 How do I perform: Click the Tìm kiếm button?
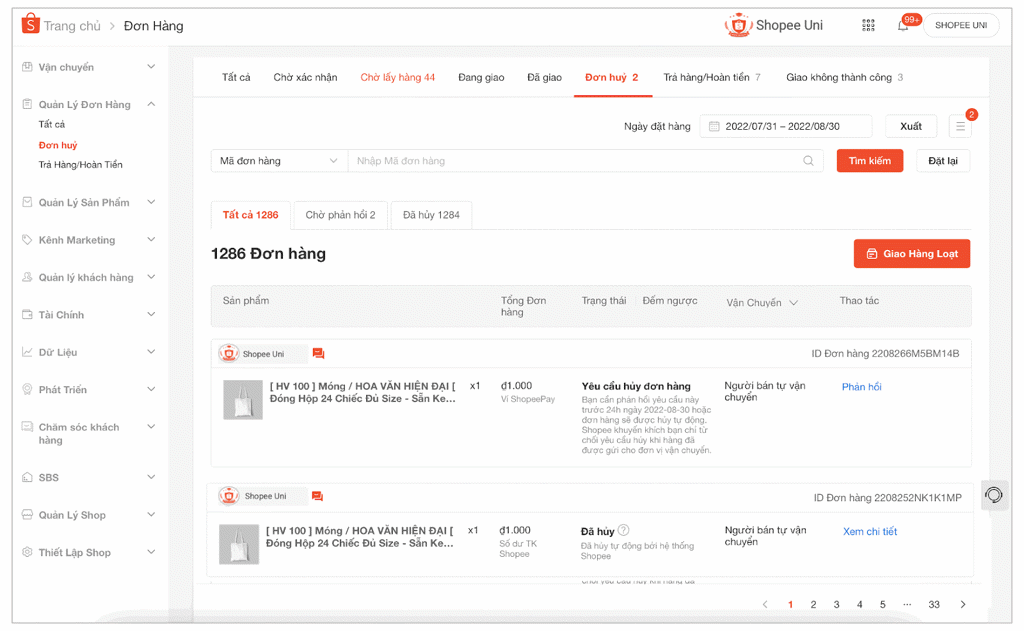click(869, 161)
